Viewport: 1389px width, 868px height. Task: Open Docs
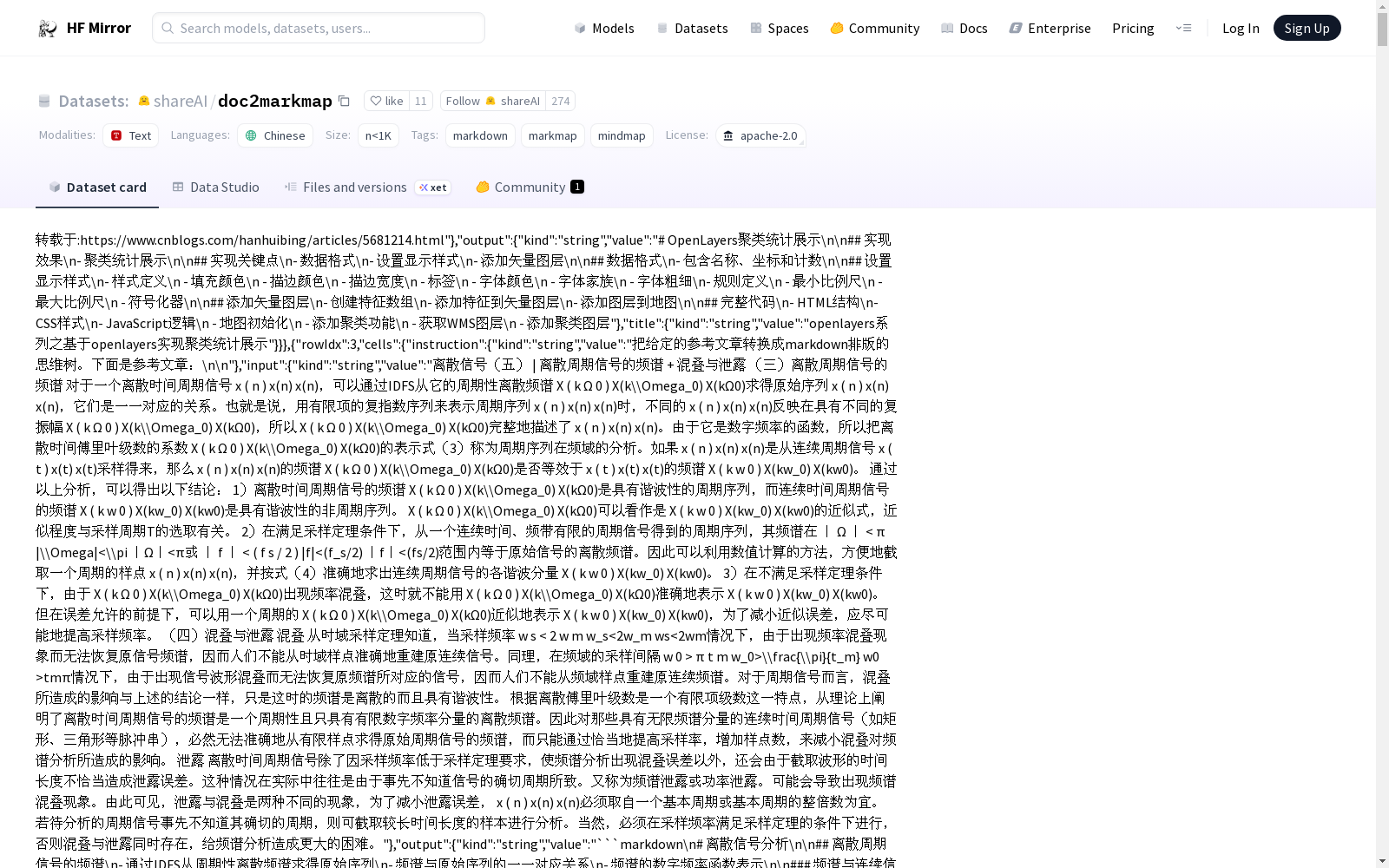[x=964, y=28]
